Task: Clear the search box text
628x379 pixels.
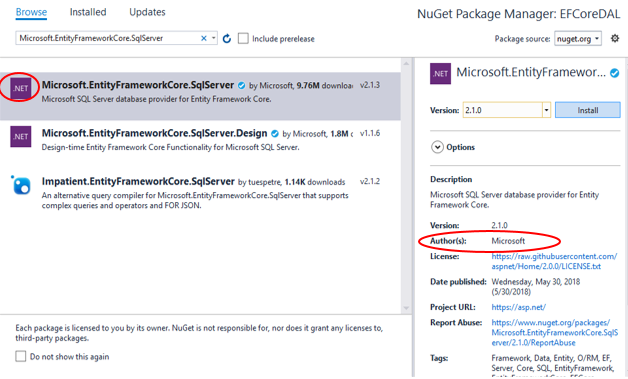Action: 203,38
